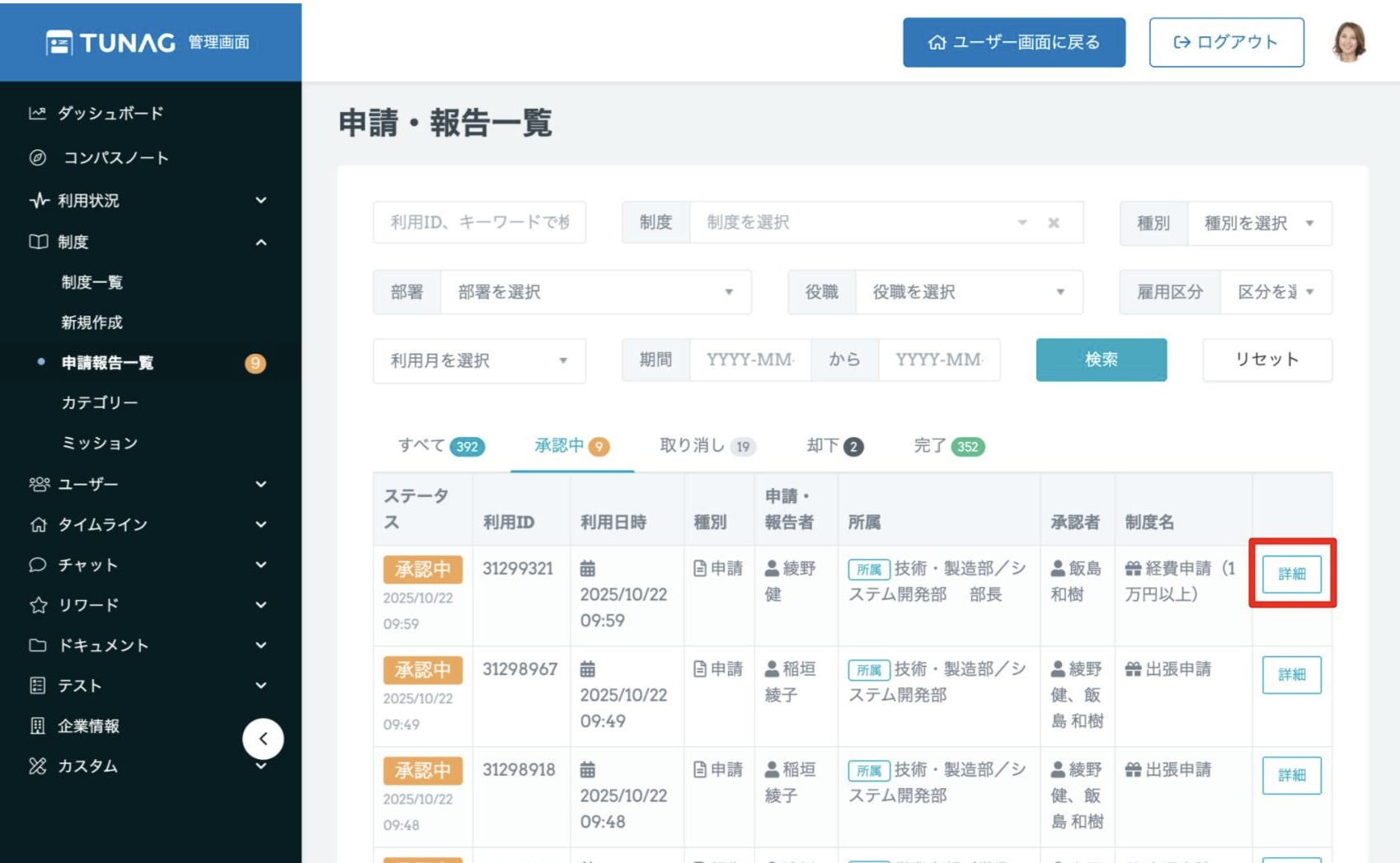1400x863 pixels.
Task: Switch to the 完了 tab
Action: coord(948,446)
